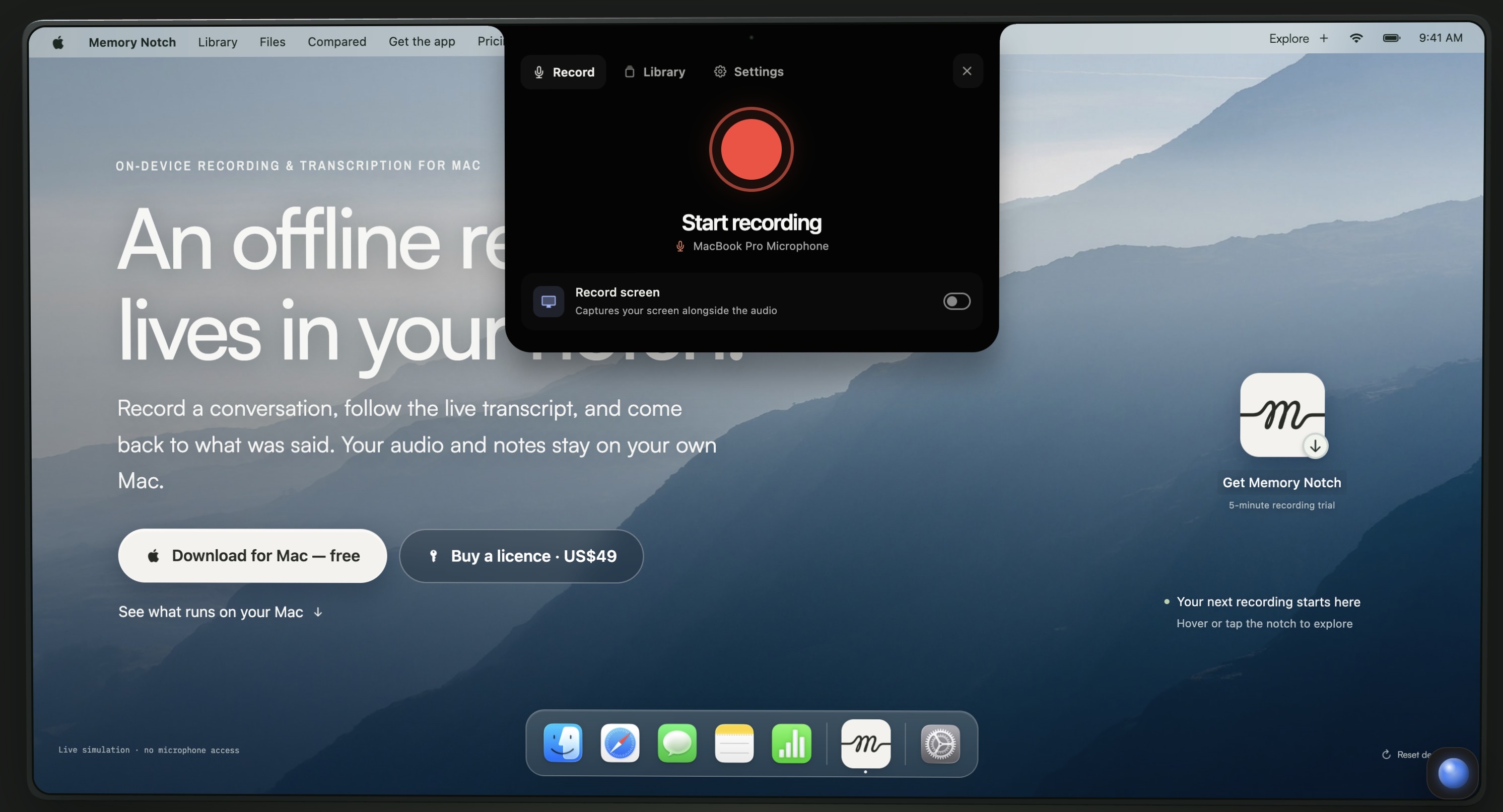The image size is (1503, 812).
Task: Click the Apple logo in Download button
Action: [x=153, y=555]
